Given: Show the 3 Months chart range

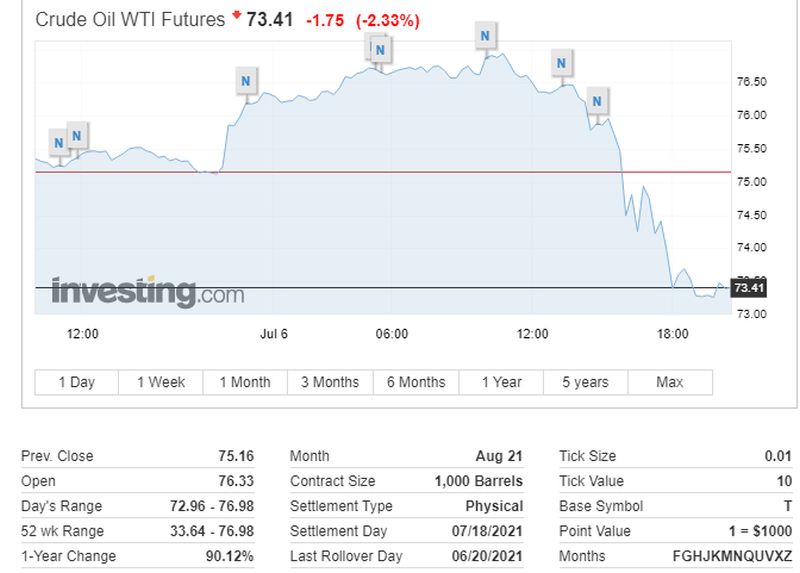Looking at the screenshot, I should click(330, 382).
